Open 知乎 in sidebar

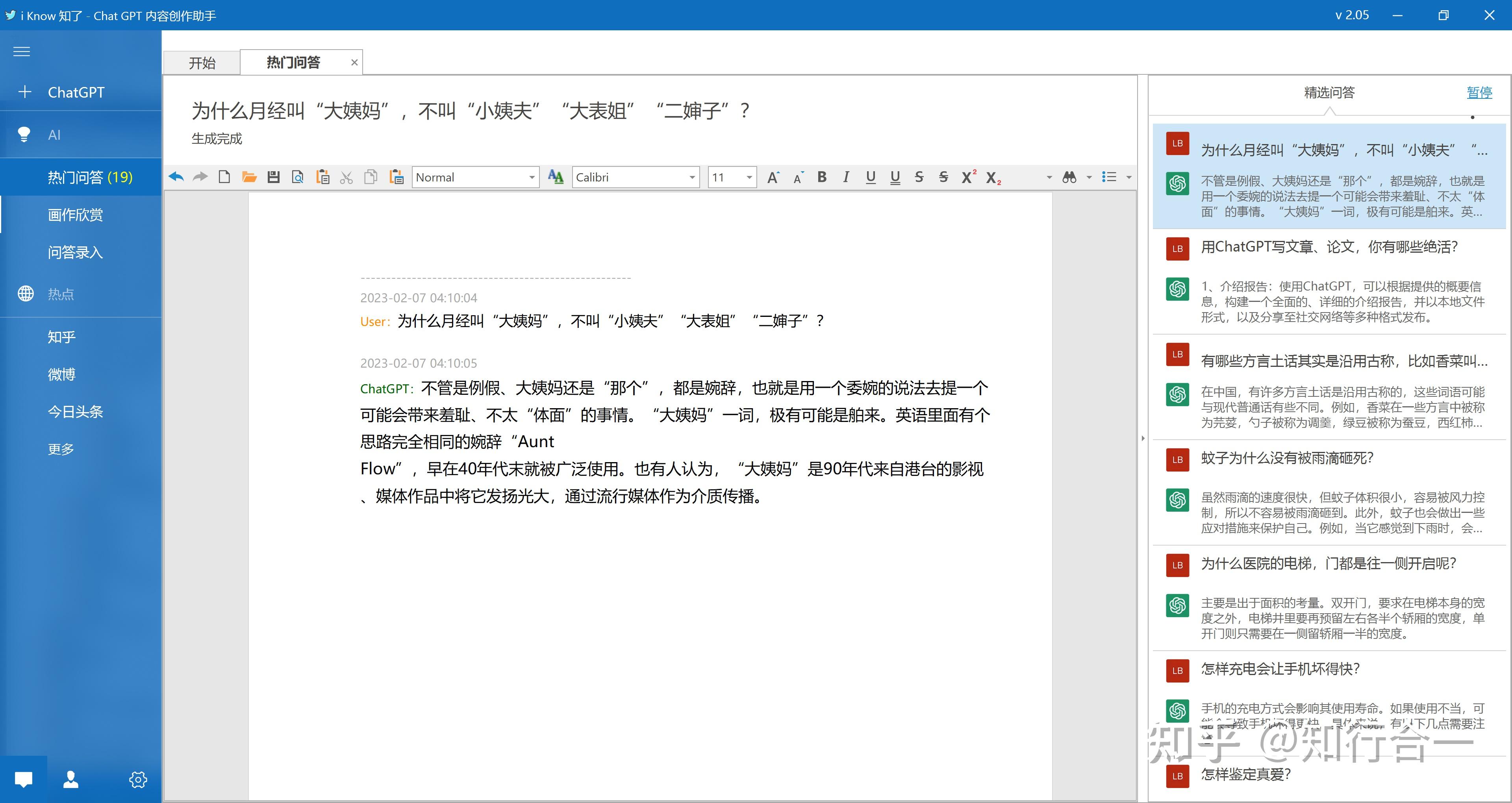(x=81, y=336)
